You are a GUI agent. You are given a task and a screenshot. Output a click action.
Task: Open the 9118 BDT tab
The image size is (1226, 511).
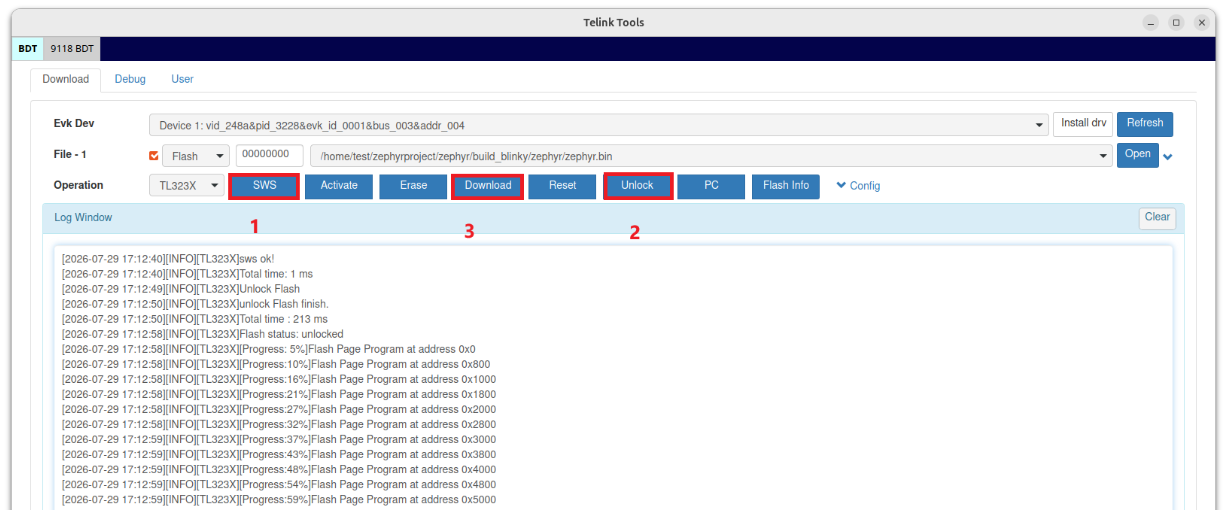click(x=71, y=49)
